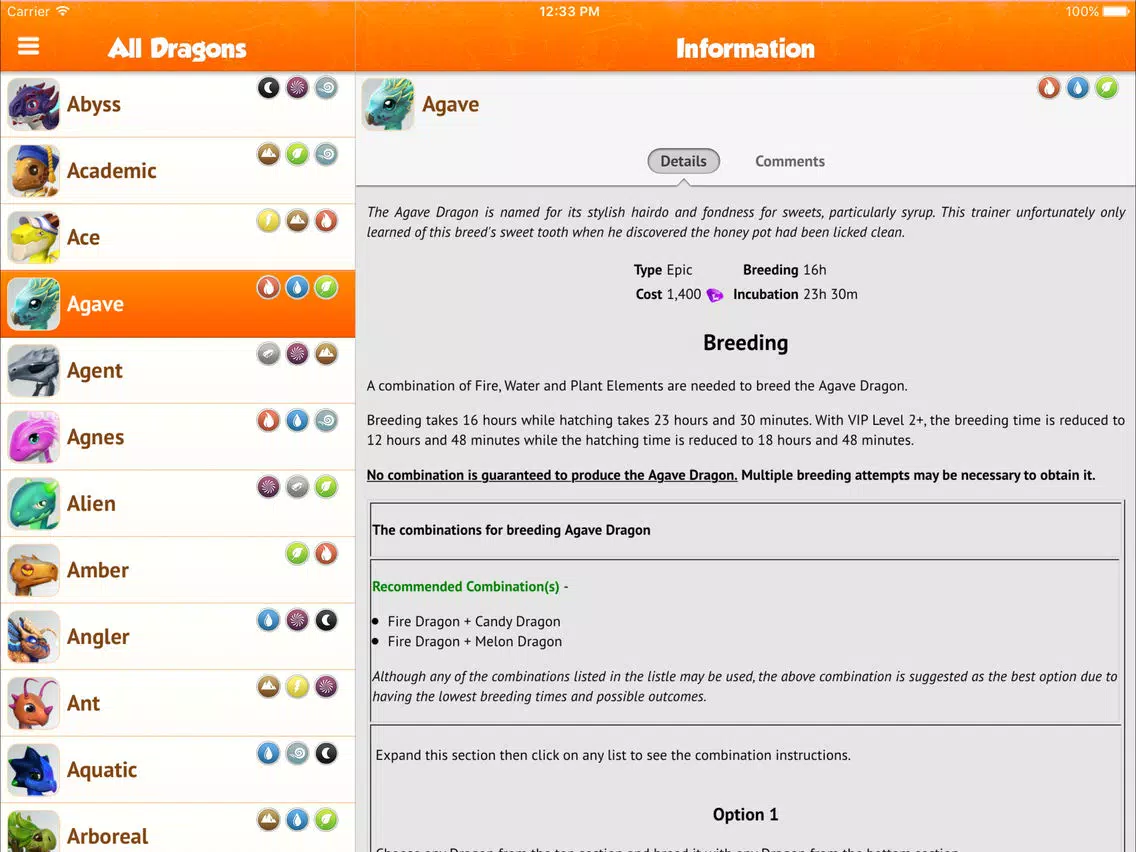The height and width of the screenshot is (852, 1136).
Task: Click water drop icon on Agave list row
Action: pos(297,288)
